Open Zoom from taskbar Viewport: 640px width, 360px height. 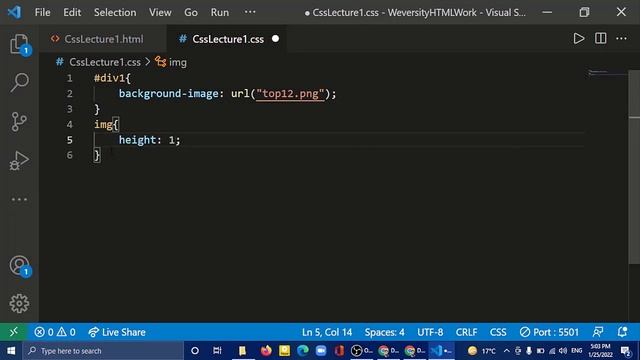pos(321,351)
